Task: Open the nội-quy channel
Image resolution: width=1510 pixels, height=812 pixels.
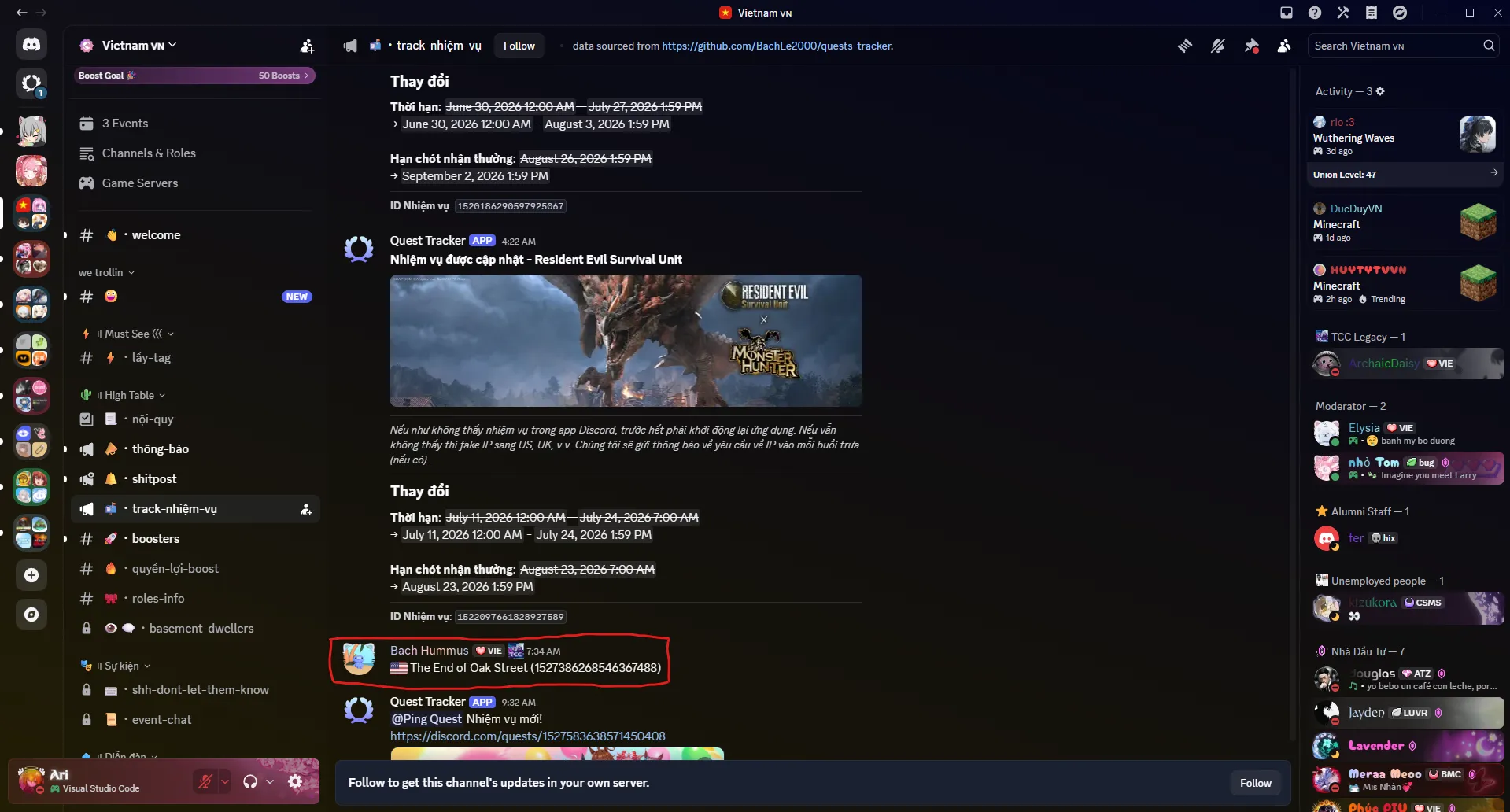Action: click(195, 419)
